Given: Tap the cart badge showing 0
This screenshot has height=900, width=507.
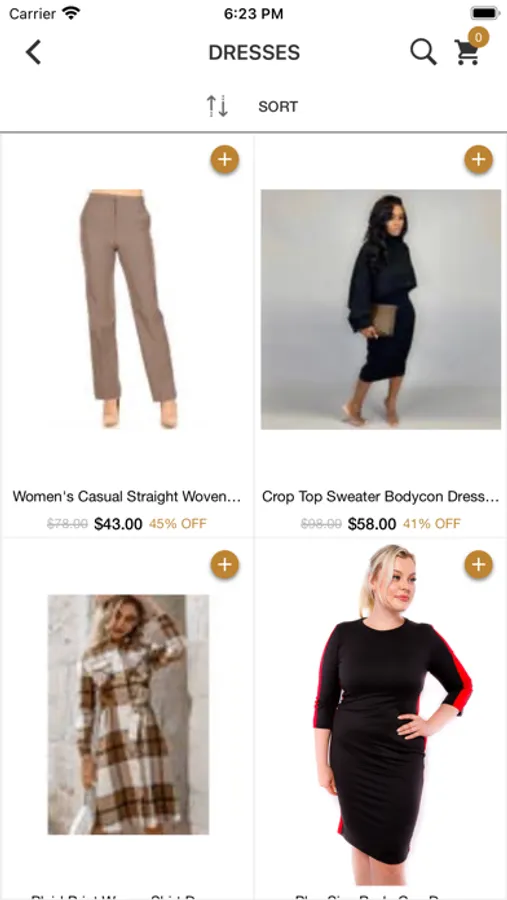Looking at the screenshot, I should 478,37.
